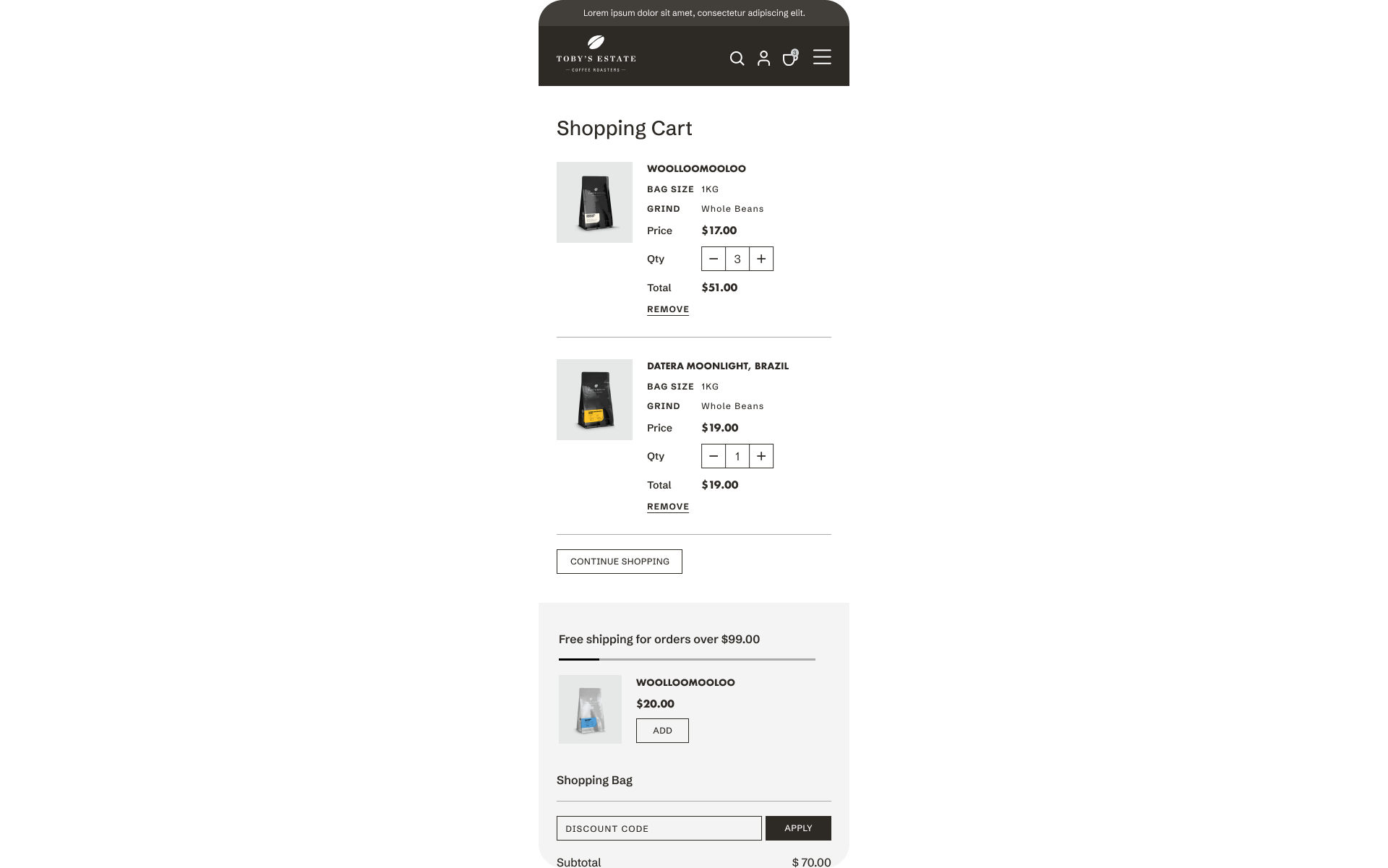
Task: Apply the discount code
Action: [798, 828]
